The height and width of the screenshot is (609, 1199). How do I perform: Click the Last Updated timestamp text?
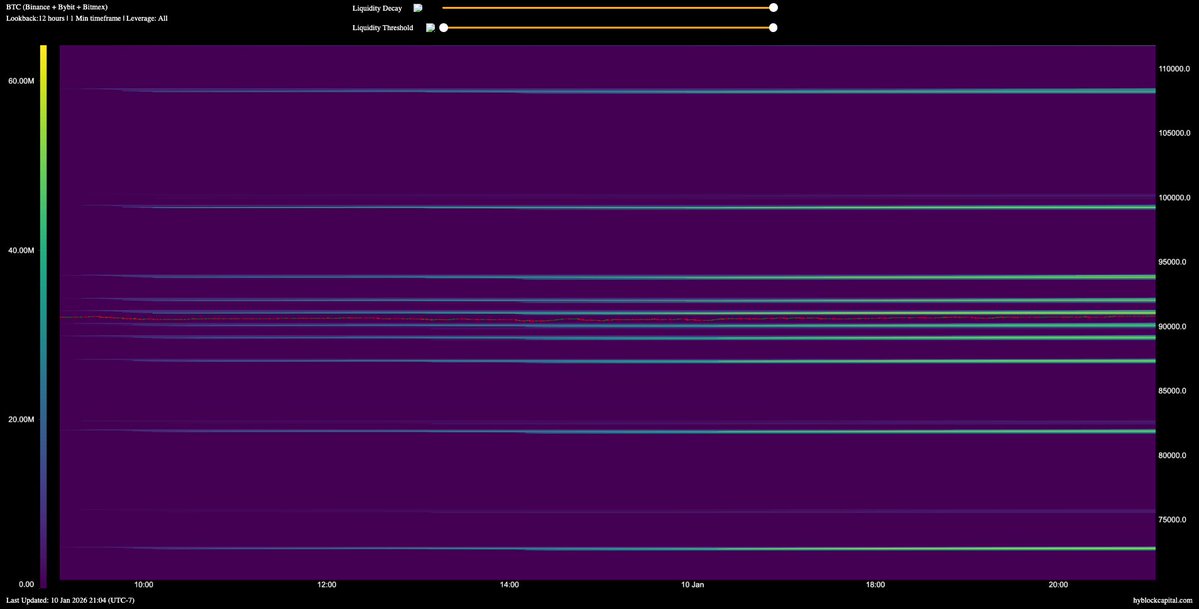click(70, 600)
